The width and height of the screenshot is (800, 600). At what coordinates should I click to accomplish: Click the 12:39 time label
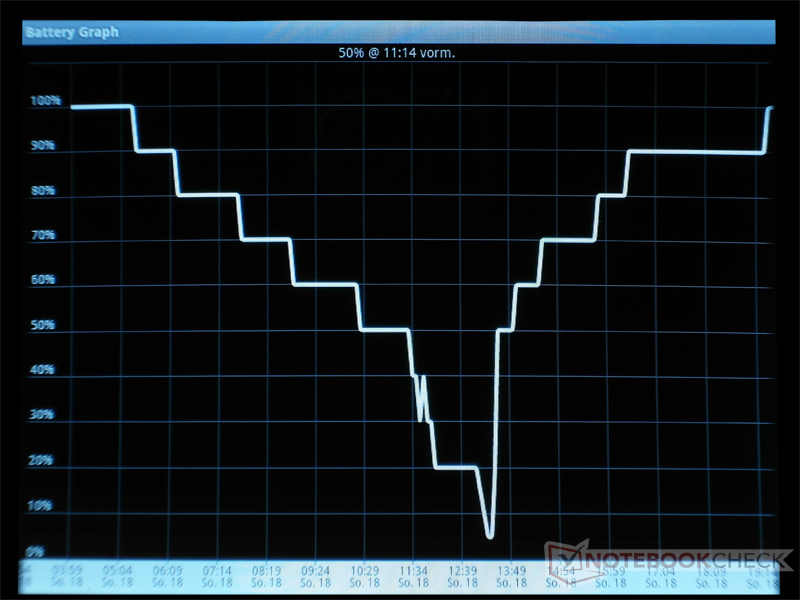(462, 571)
